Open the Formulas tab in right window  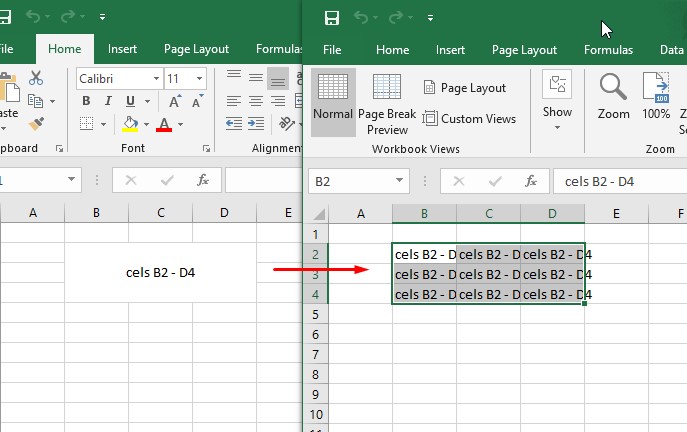point(608,50)
